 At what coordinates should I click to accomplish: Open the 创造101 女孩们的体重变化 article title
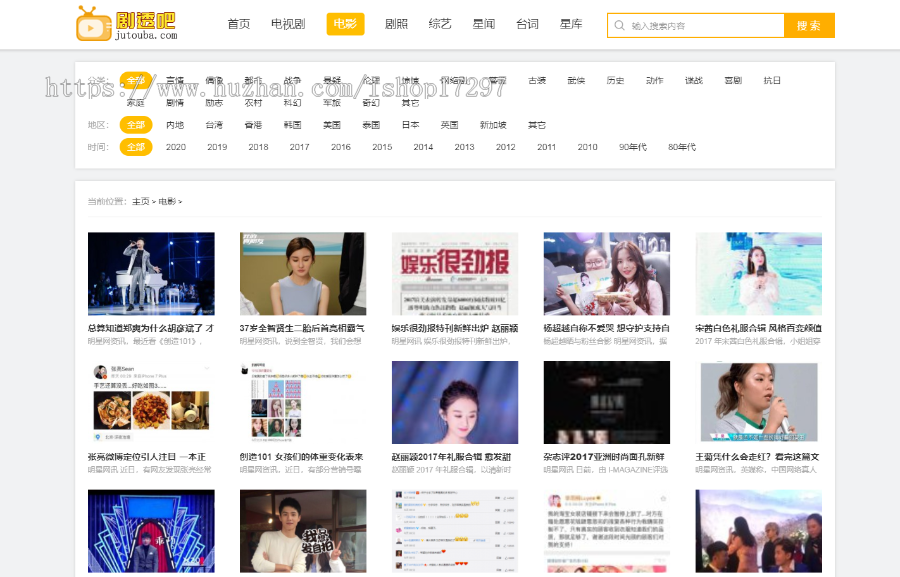pyautogui.click(x=302, y=457)
